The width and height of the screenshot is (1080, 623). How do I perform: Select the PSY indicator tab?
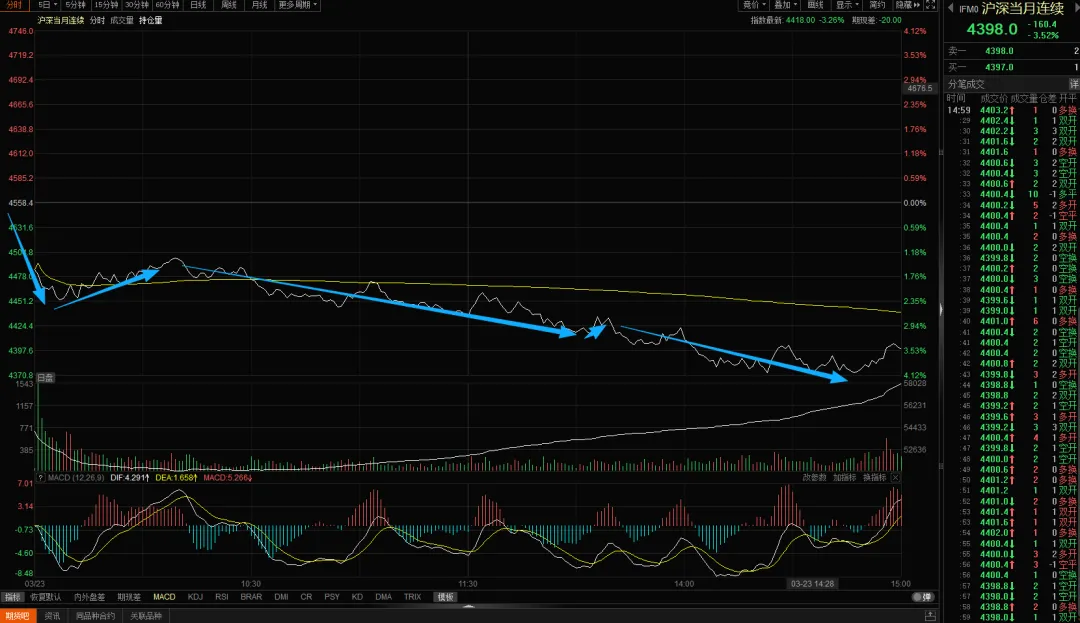(x=332, y=597)
